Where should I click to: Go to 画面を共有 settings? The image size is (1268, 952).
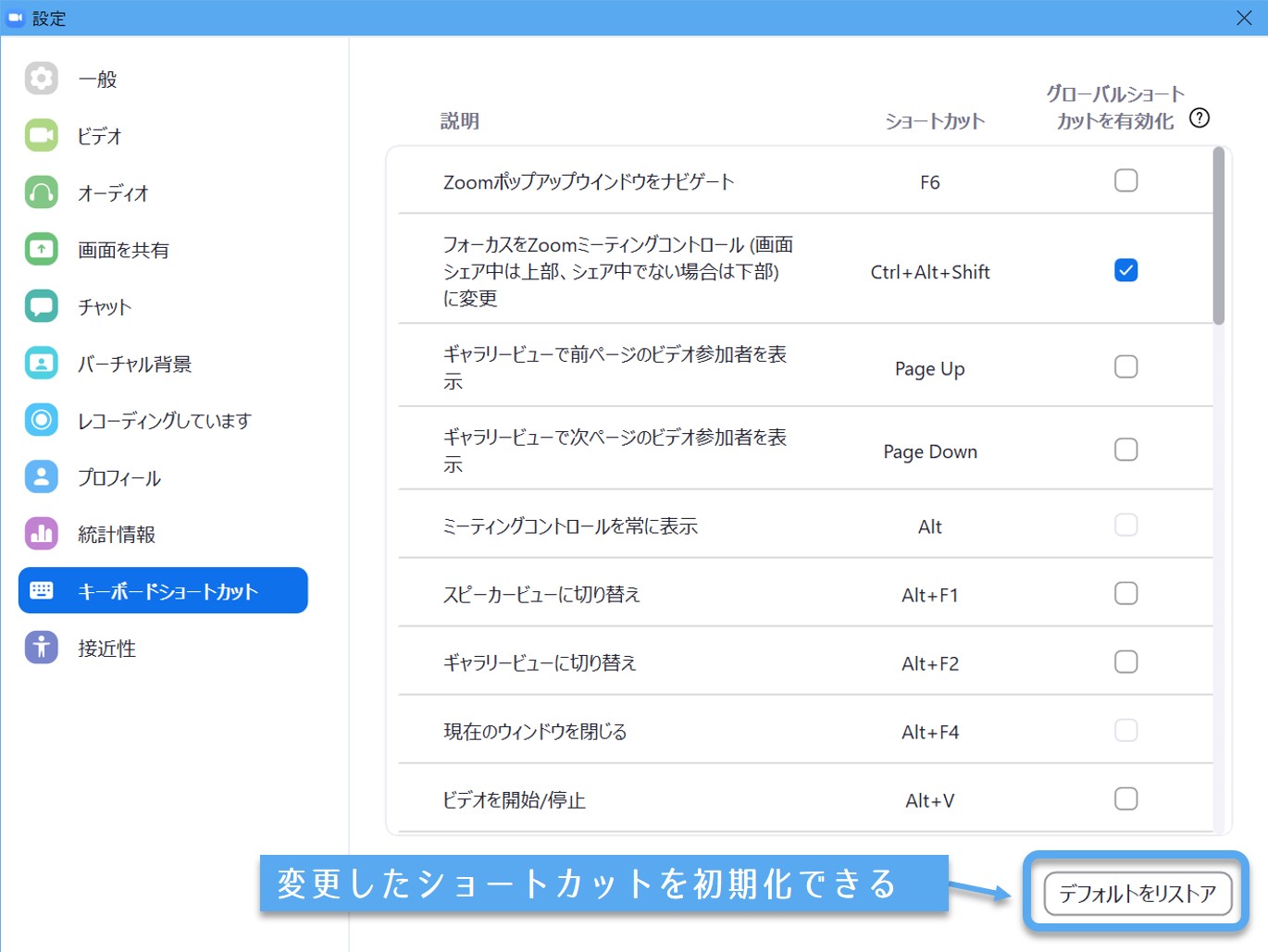tap(163, 249)
